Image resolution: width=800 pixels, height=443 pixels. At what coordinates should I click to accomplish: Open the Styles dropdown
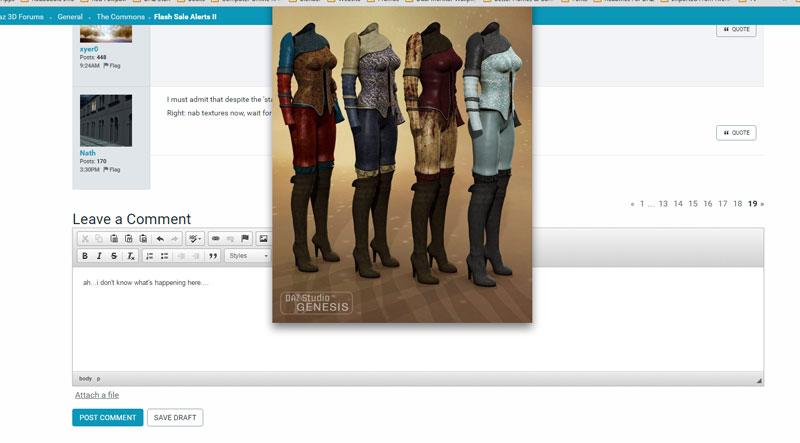(248, 256)
